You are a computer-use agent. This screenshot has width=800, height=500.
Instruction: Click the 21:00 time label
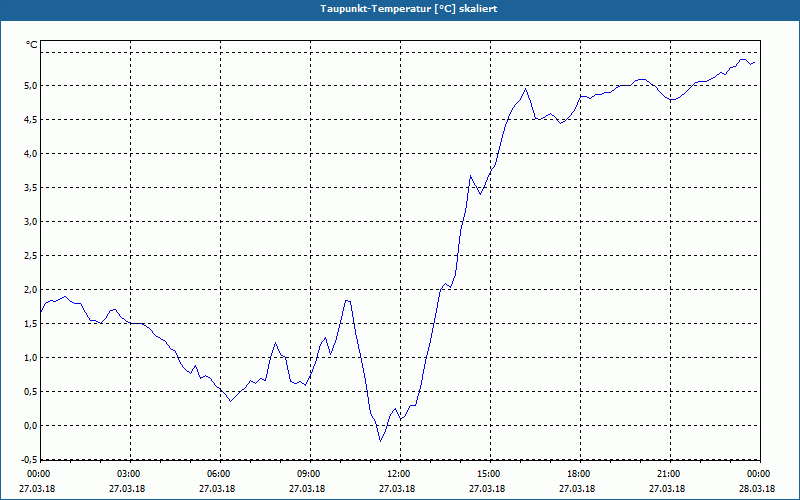coord(668,474)
